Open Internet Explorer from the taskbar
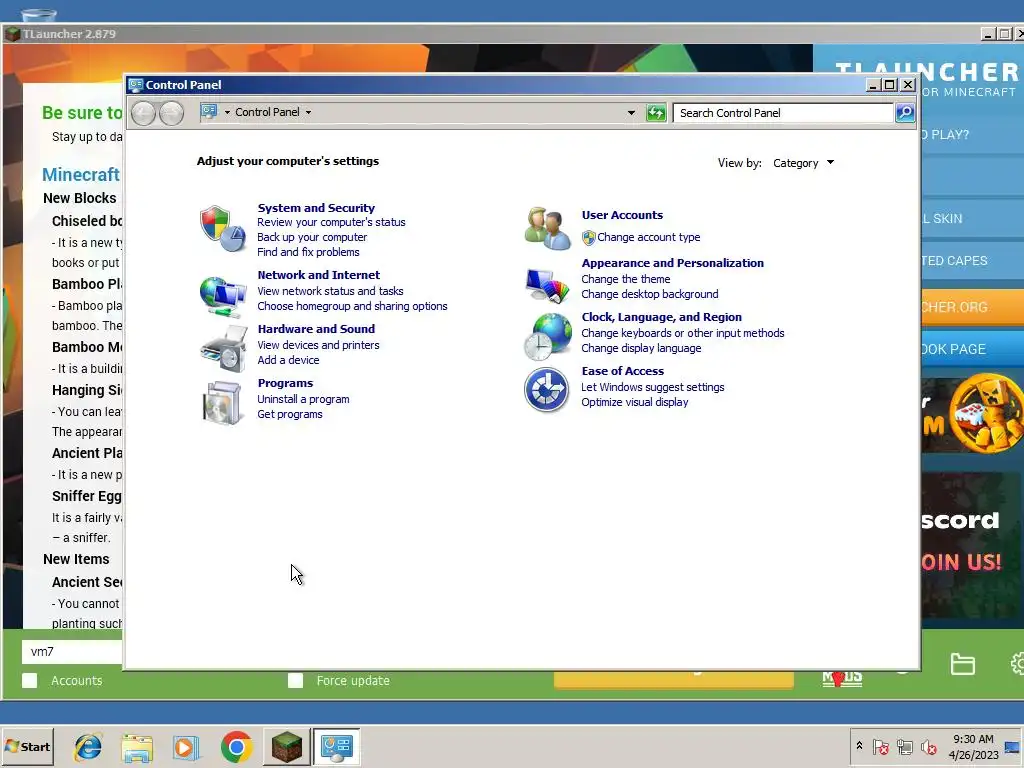The height and width of the screenshot is (768, 1024). tap(88, 747)
